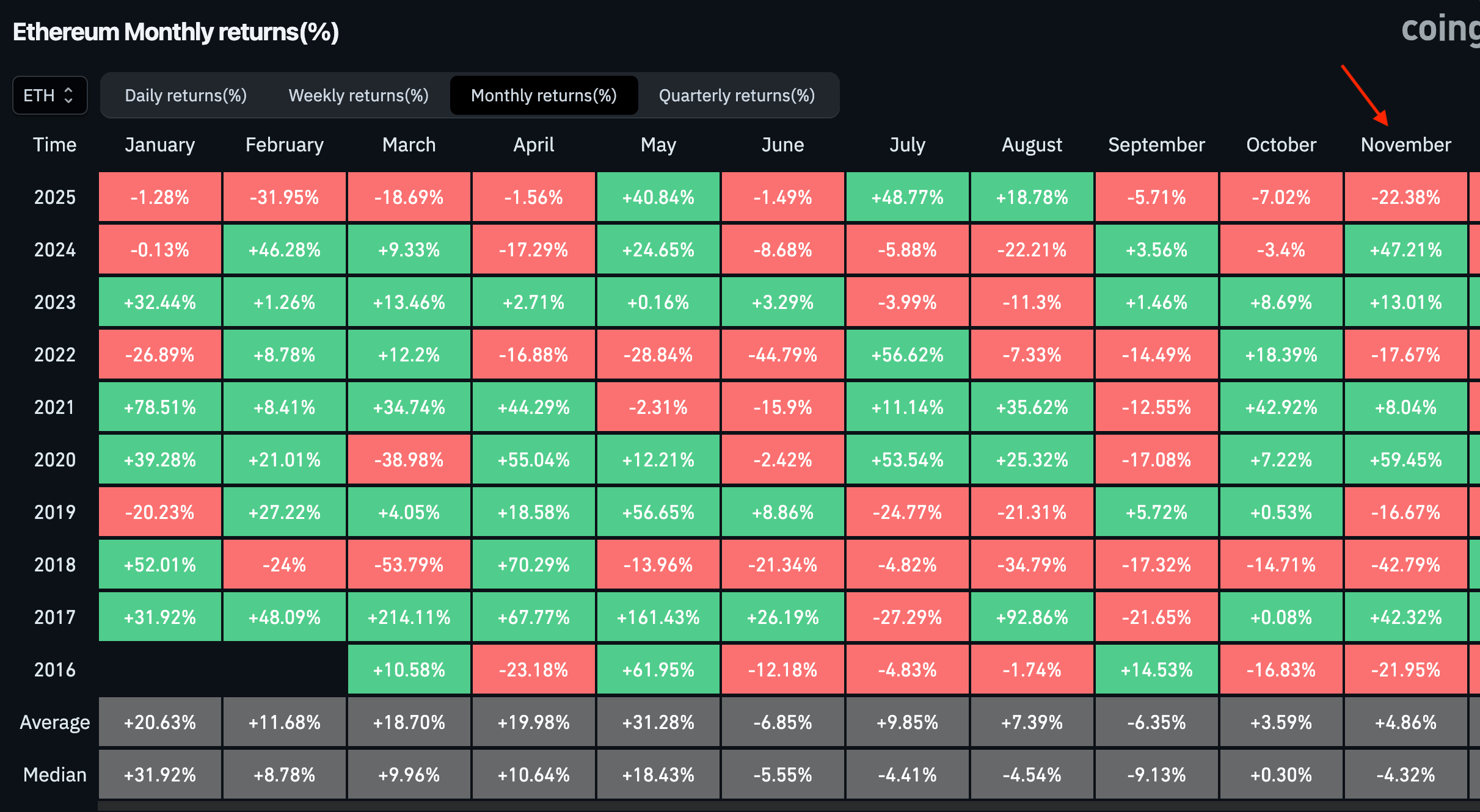Select the Median September -9.13% cell
The image size is (1480, 812).
click(x=1156, y=775)
